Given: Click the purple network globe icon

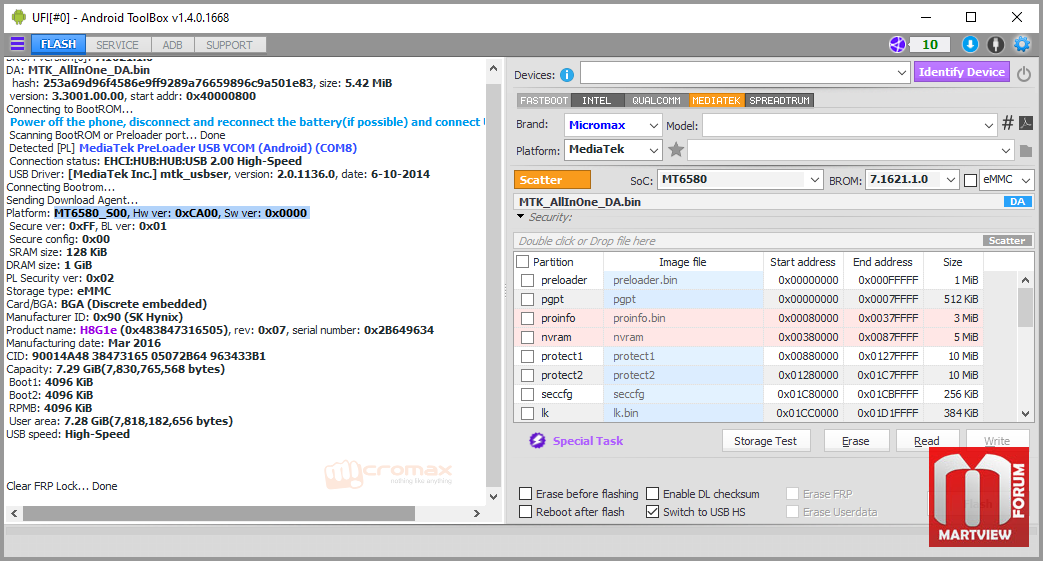Looking at the screenshot, I should point(897,45).
